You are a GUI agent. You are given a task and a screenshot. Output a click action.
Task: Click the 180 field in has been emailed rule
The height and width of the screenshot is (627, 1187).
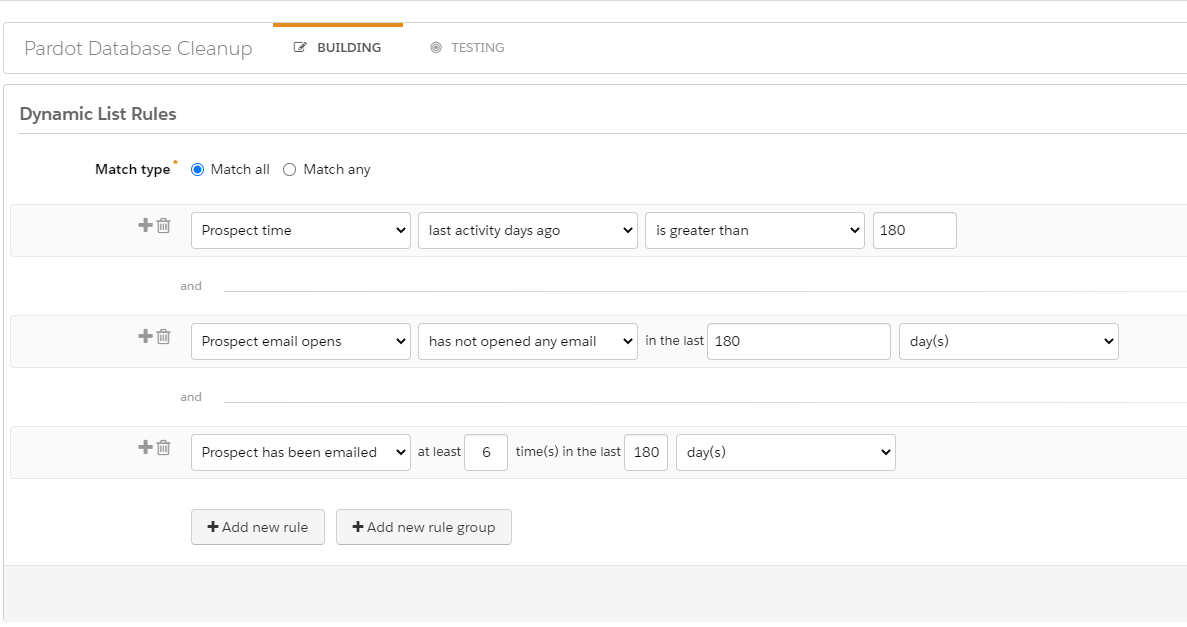click(646, 452)
